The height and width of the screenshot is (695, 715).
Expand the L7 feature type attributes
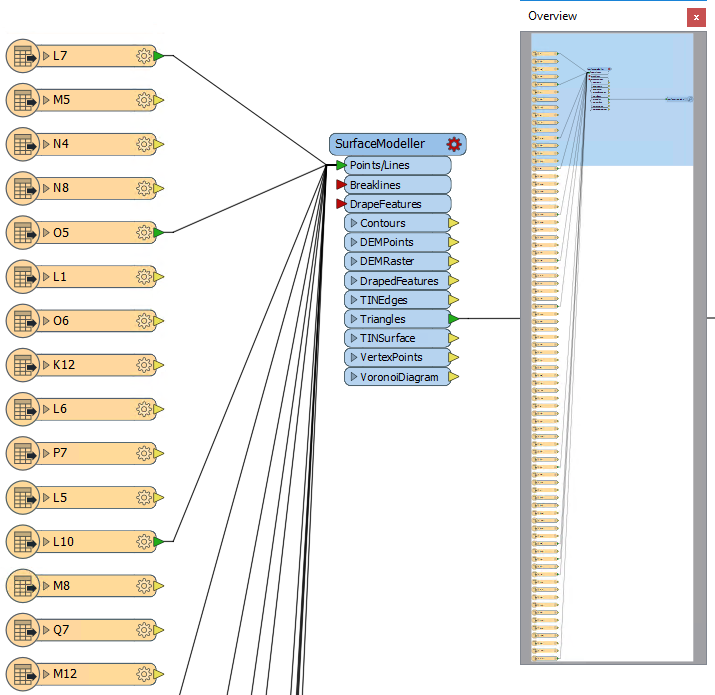coord(46,56)
